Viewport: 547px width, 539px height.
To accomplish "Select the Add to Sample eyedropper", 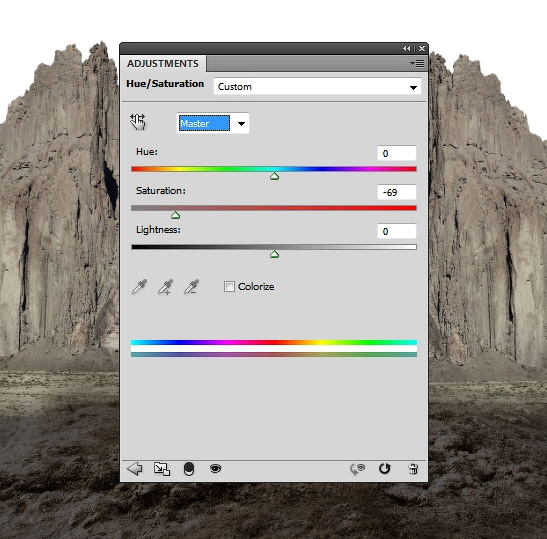I will pyautogui.click(x=166, y=287).
